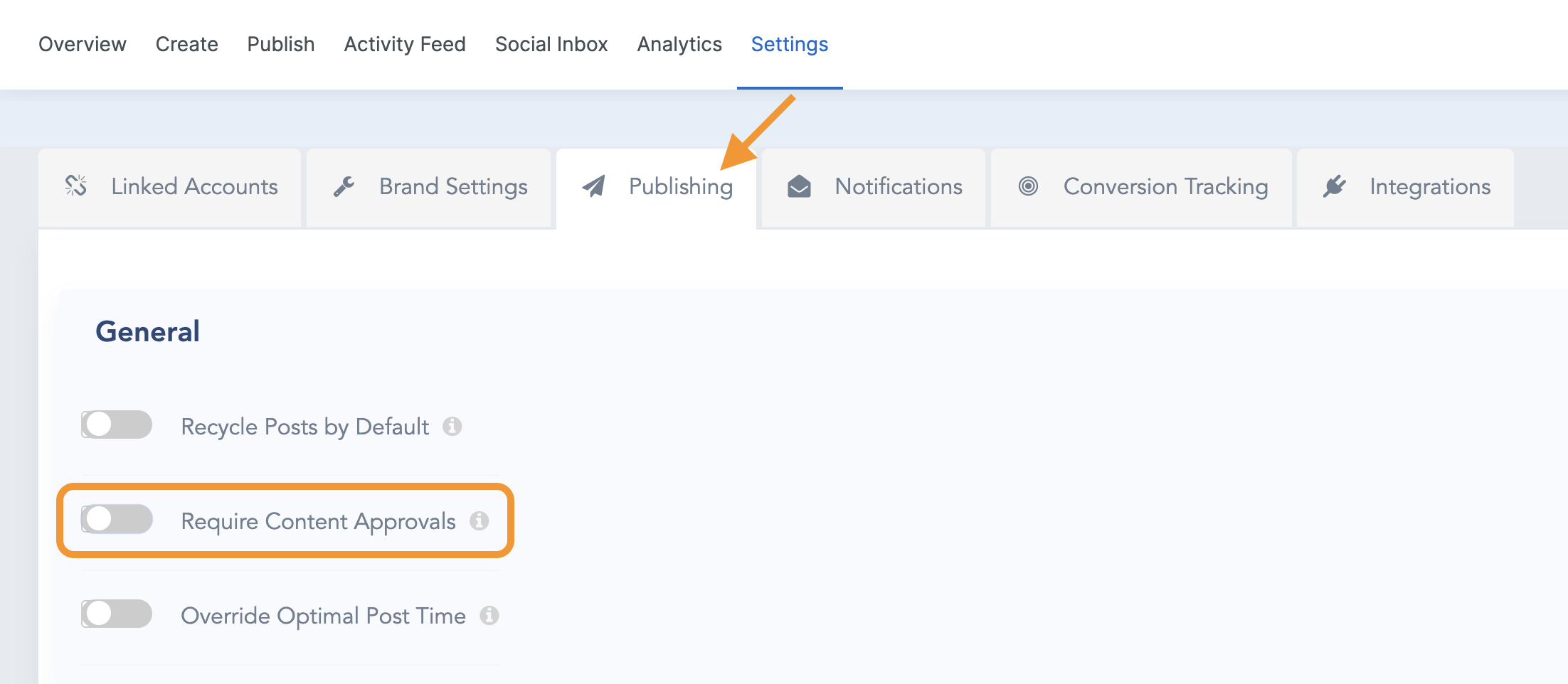Enable Require Content Approvals
This screenshot has width=1568, height=684.
click(x=116, y=520)
